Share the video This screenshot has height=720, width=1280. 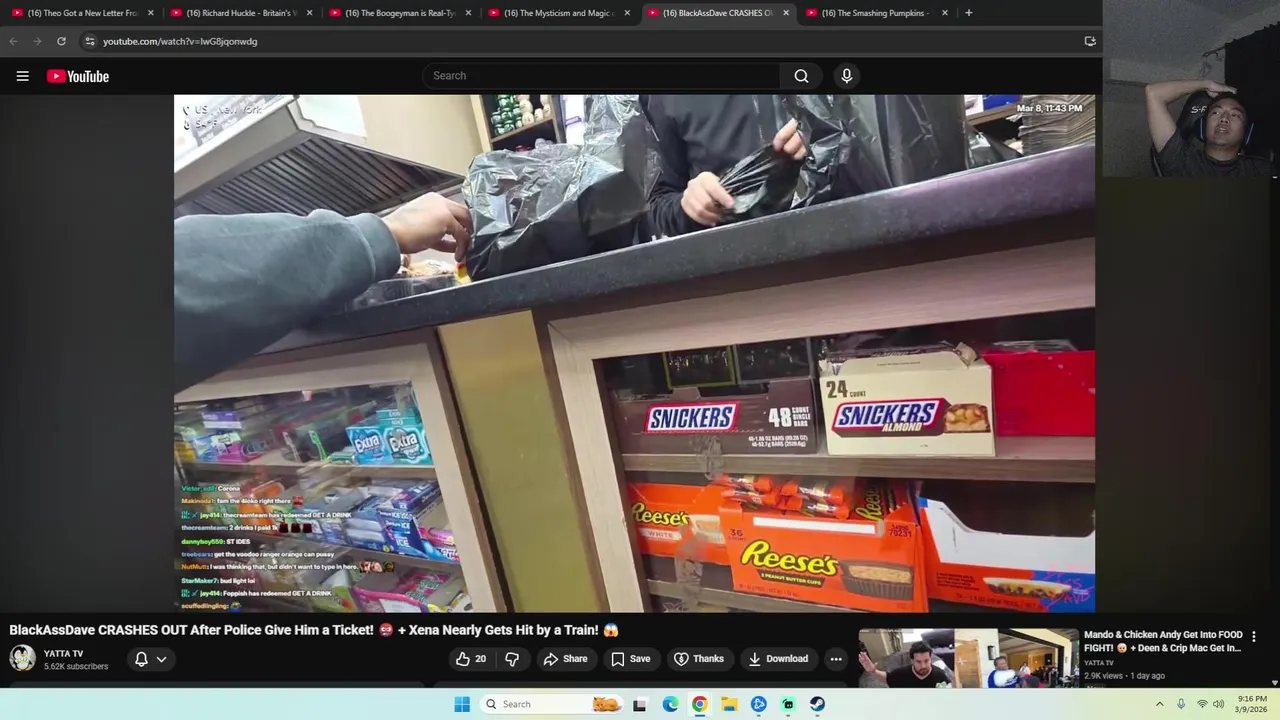click(565, 659)
